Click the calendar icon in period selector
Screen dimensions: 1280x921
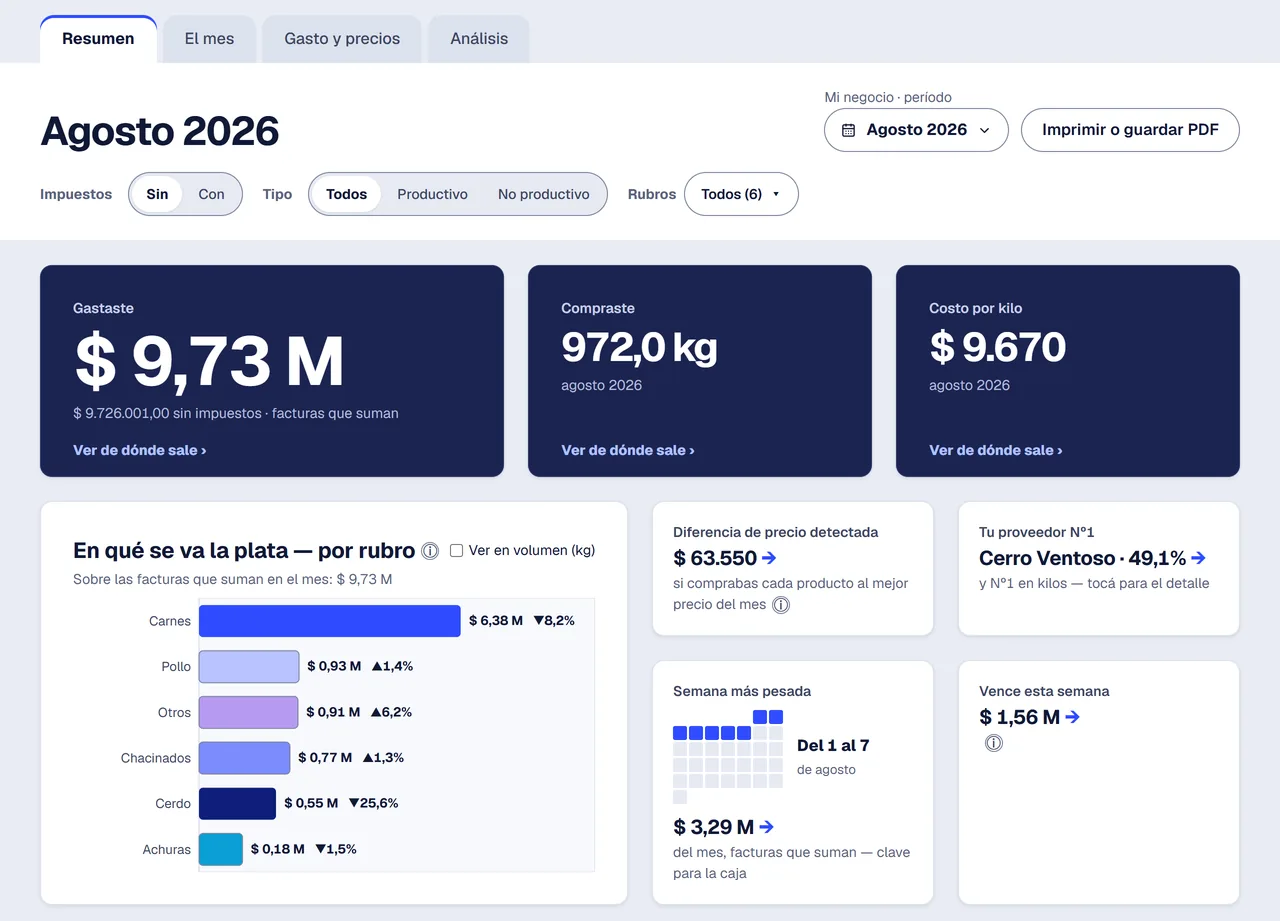(848, 130)
